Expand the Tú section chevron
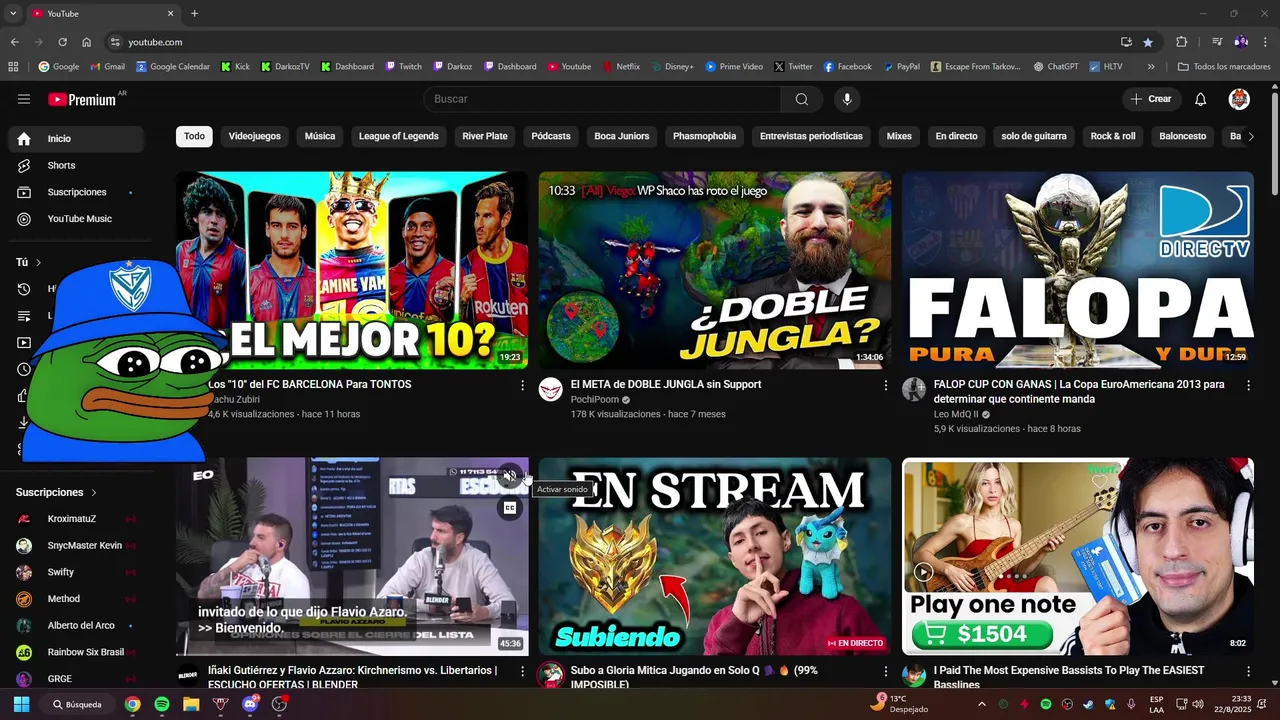Viewport: 1280px width, 720px height. tap(38, 263)
